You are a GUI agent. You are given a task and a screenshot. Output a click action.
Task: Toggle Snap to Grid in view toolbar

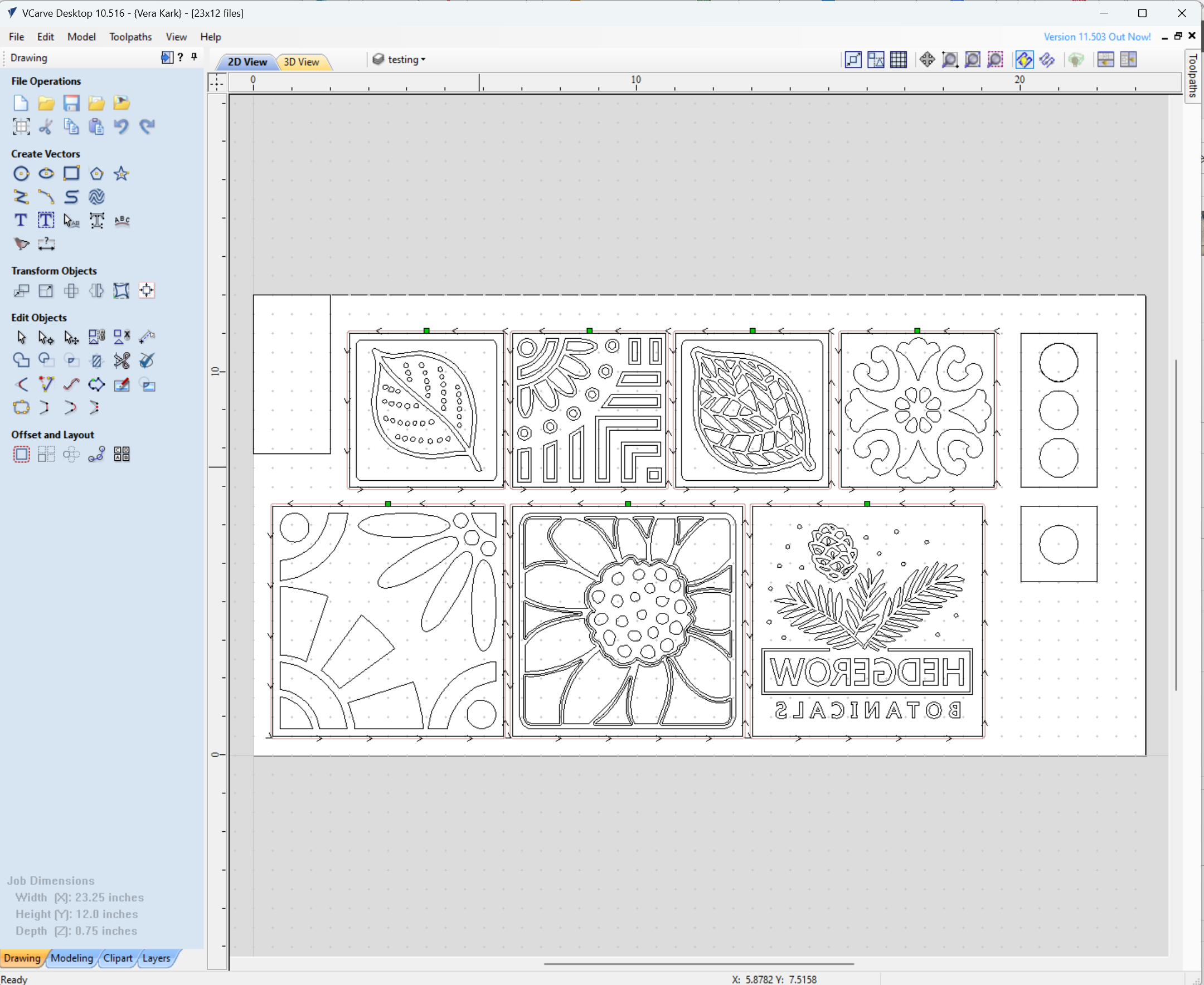tap(898, 60)
